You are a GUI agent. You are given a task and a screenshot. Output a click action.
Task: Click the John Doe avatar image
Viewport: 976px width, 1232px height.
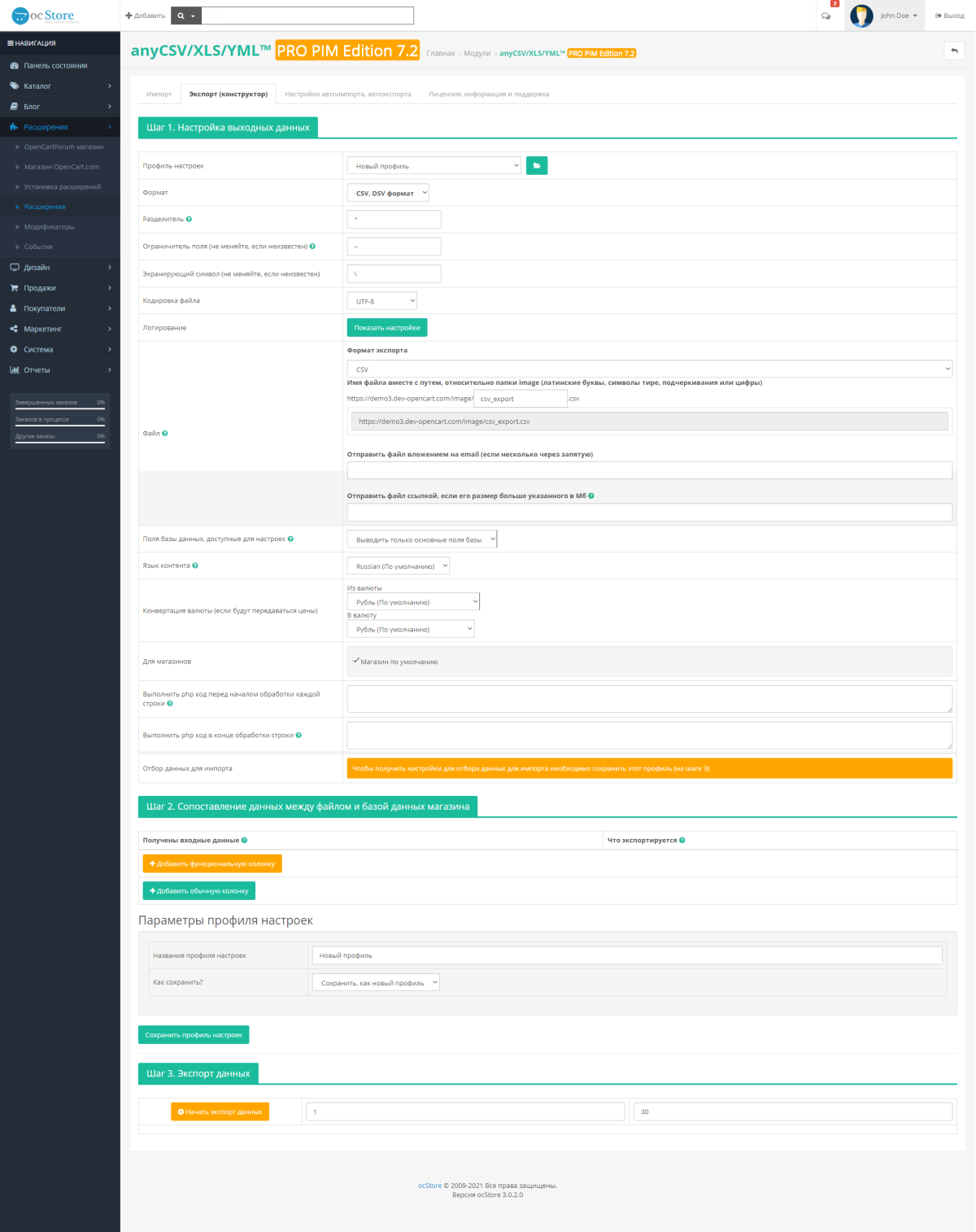pos(861,15)
